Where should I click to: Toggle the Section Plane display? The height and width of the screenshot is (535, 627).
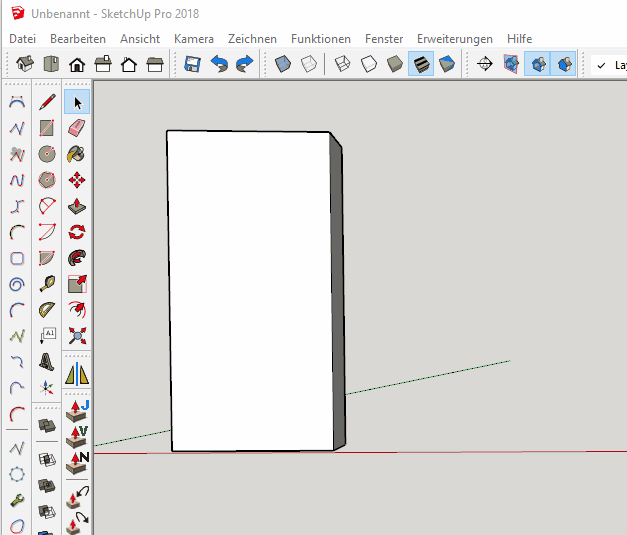(511, 65)
